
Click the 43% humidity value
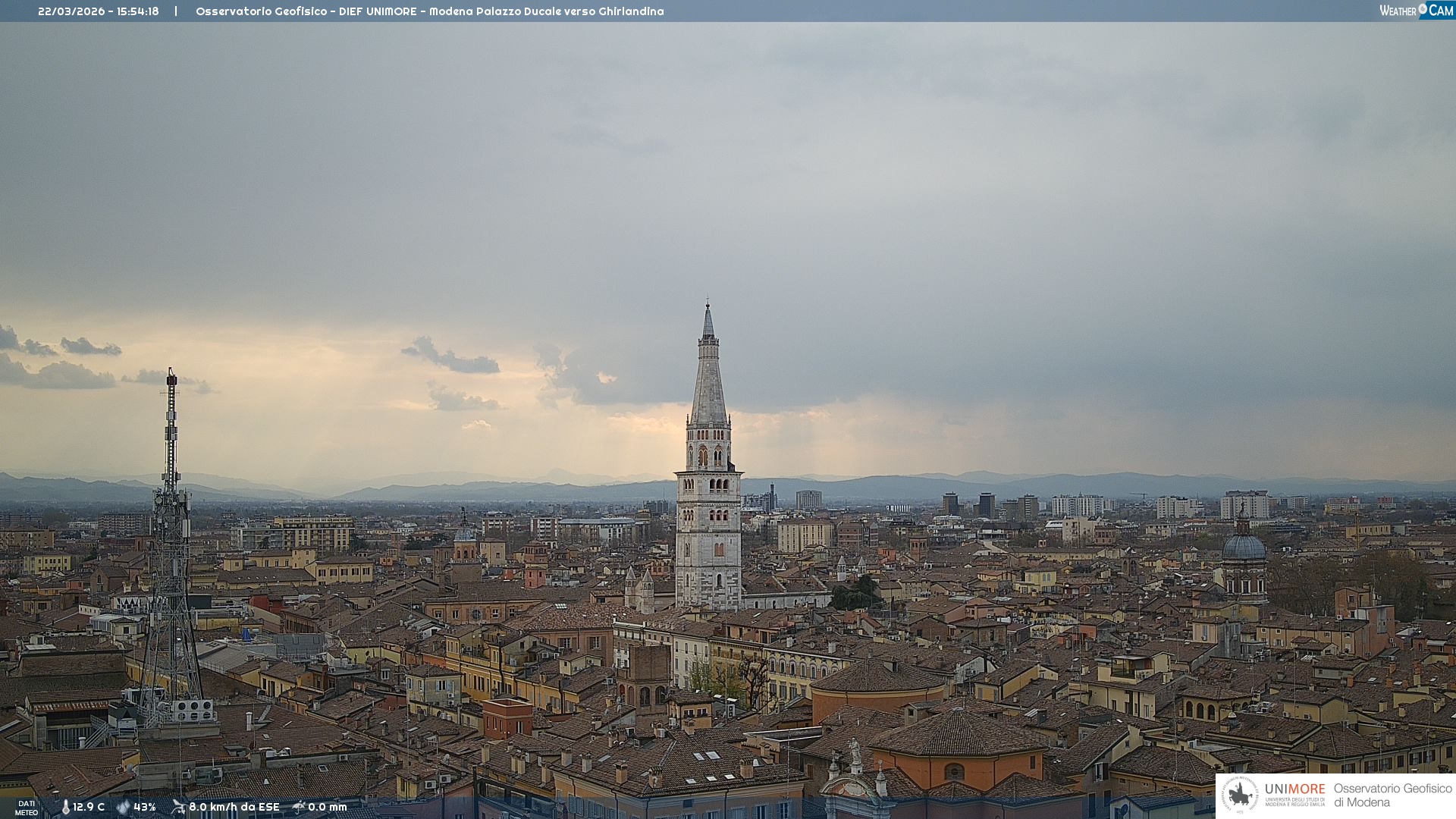[145, 807]
